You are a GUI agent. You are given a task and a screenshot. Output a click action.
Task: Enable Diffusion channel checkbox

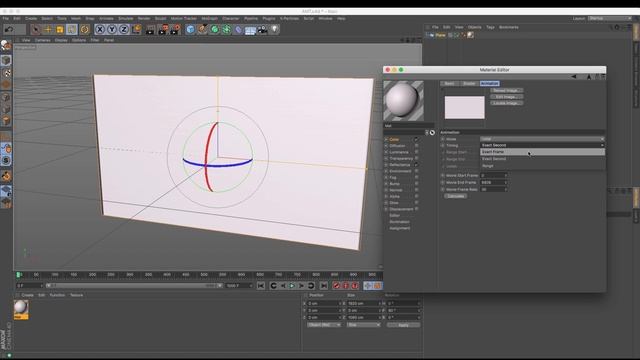click(416, 146)
